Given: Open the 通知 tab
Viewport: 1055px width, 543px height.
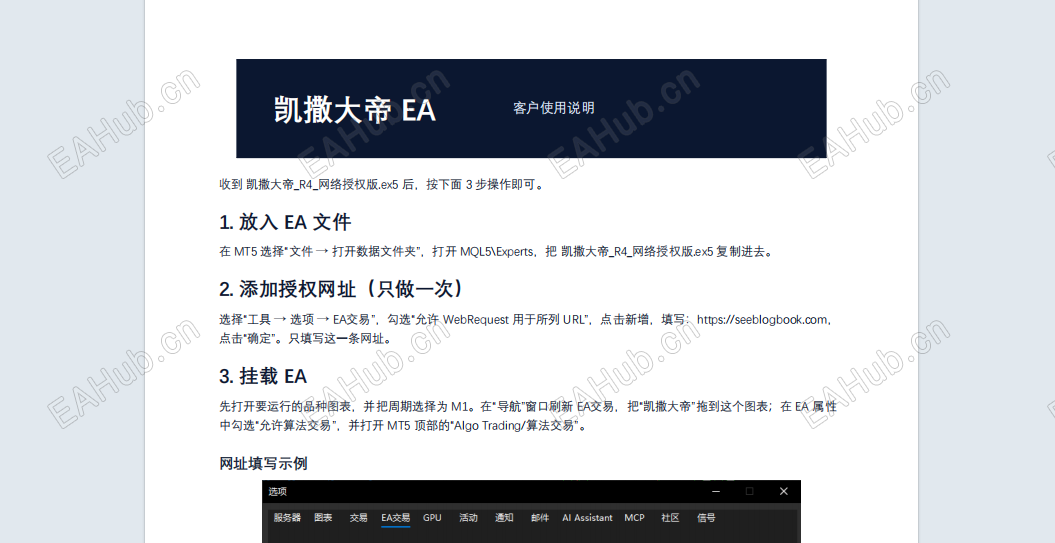Looking at the screenshot, I should pos(504,517).
